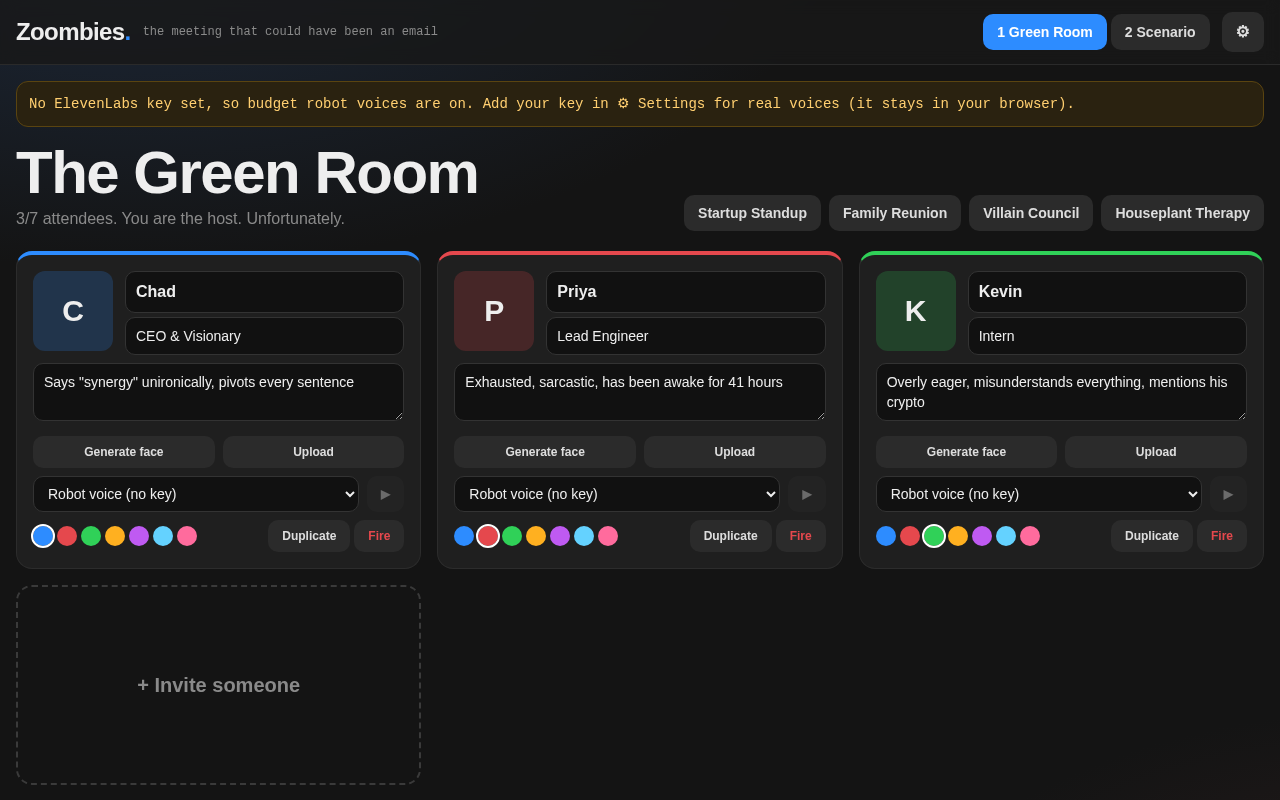Click Priya's avatar with letter P
Image resolution: width=1280 pixels, height=800 pixels.
(494, 311)
